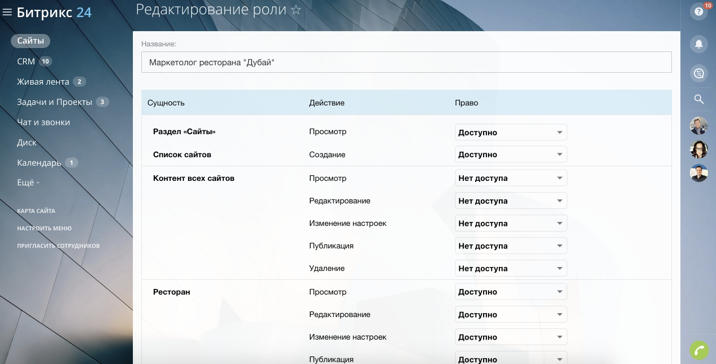Image resolution: width=716 pixels, height=364 pixels.
Task: Click the Редактирование роли page title
Action: [211, 10]
